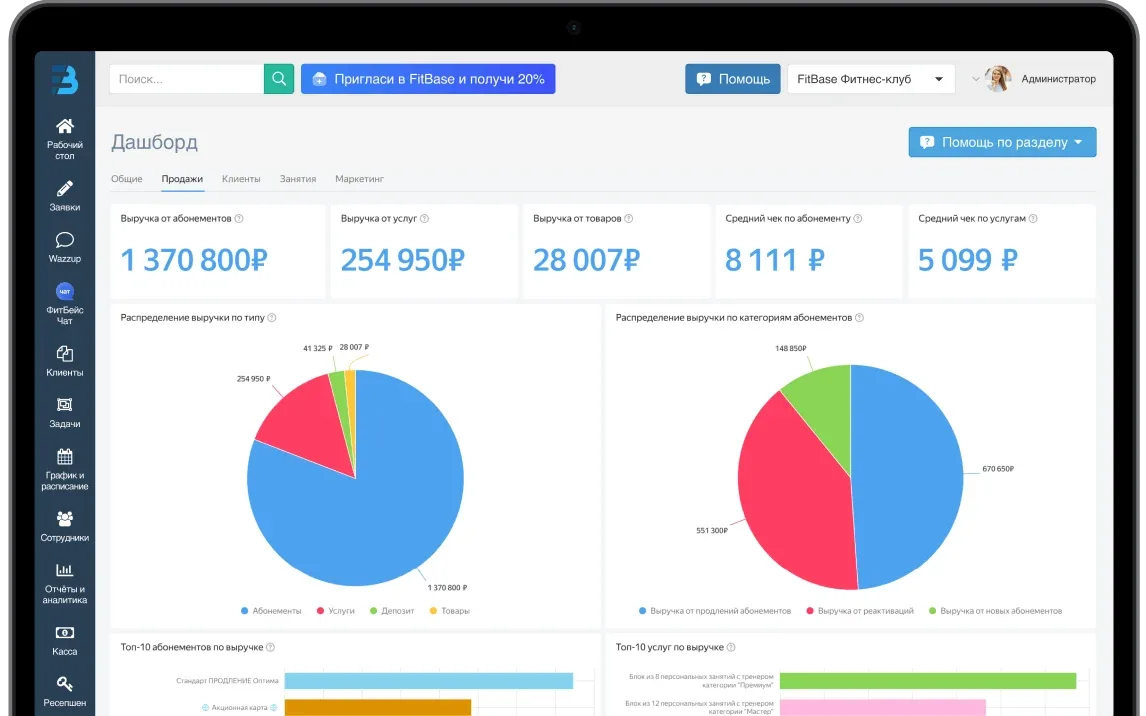1146x716 pixels.
Task: Open Отчёты и аналитика chart icon
Action: (64, 570)
